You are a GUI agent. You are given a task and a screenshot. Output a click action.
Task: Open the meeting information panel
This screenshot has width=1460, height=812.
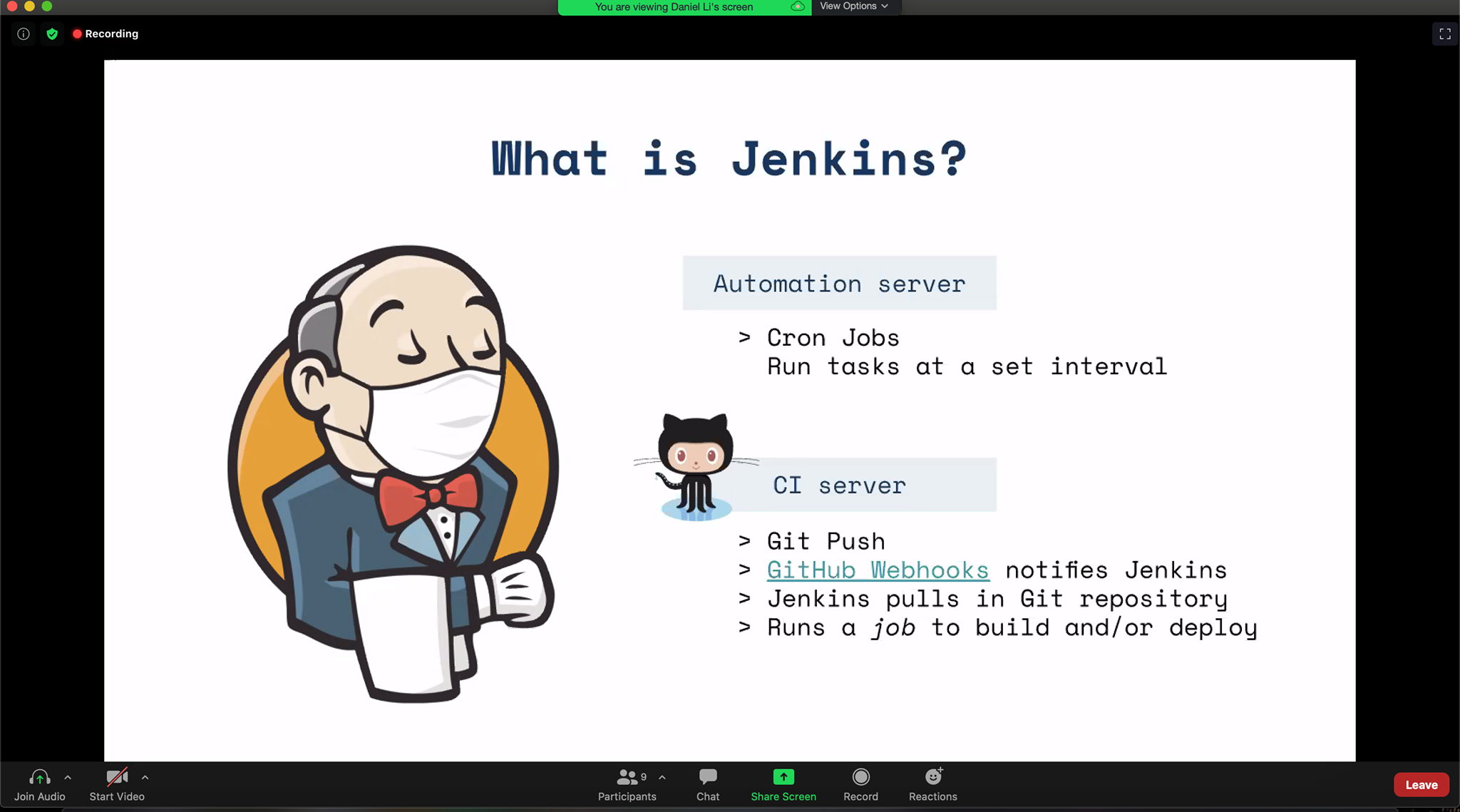click(x=24, y=34)
